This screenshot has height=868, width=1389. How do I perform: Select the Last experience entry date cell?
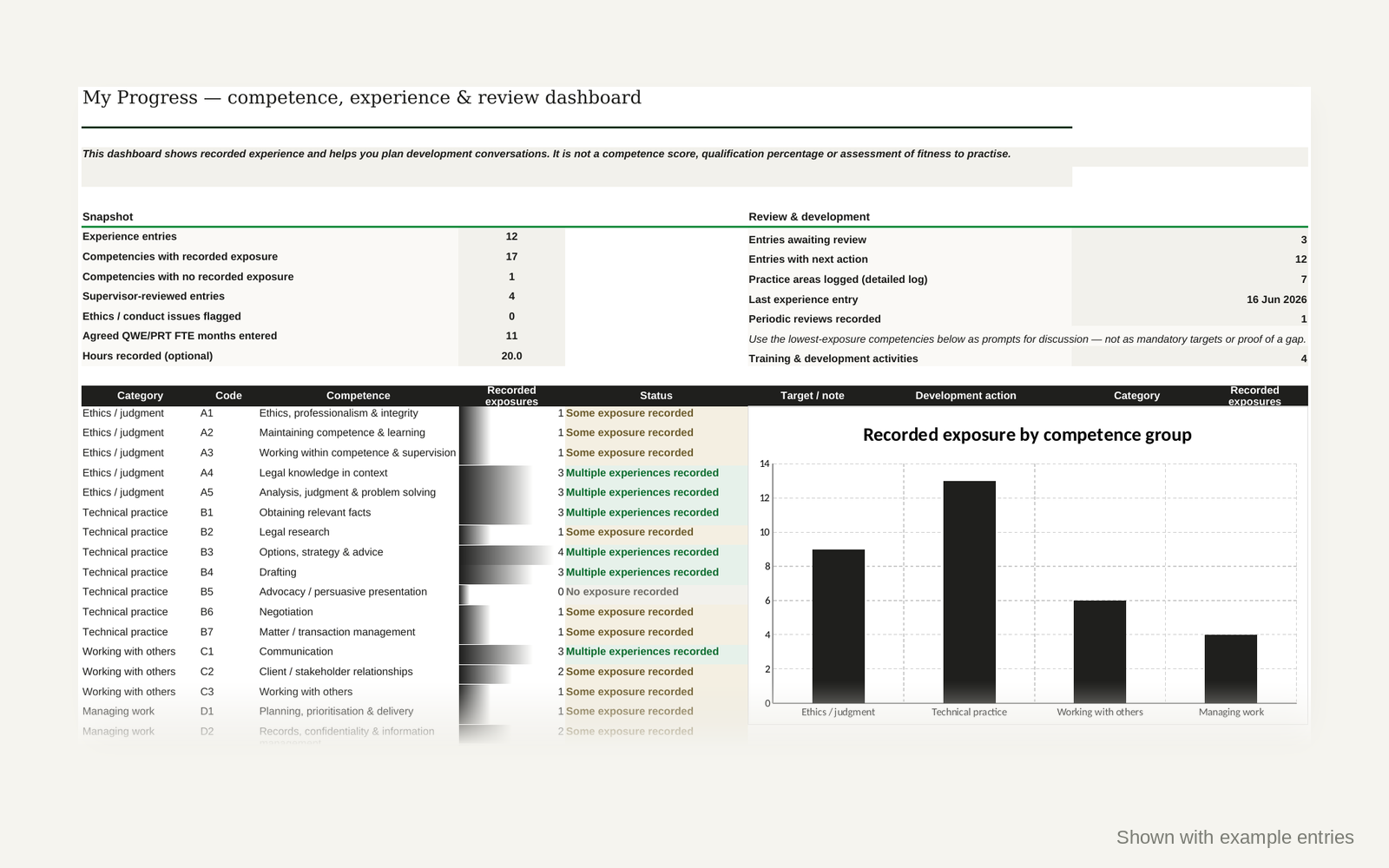tap(1189, 299)
